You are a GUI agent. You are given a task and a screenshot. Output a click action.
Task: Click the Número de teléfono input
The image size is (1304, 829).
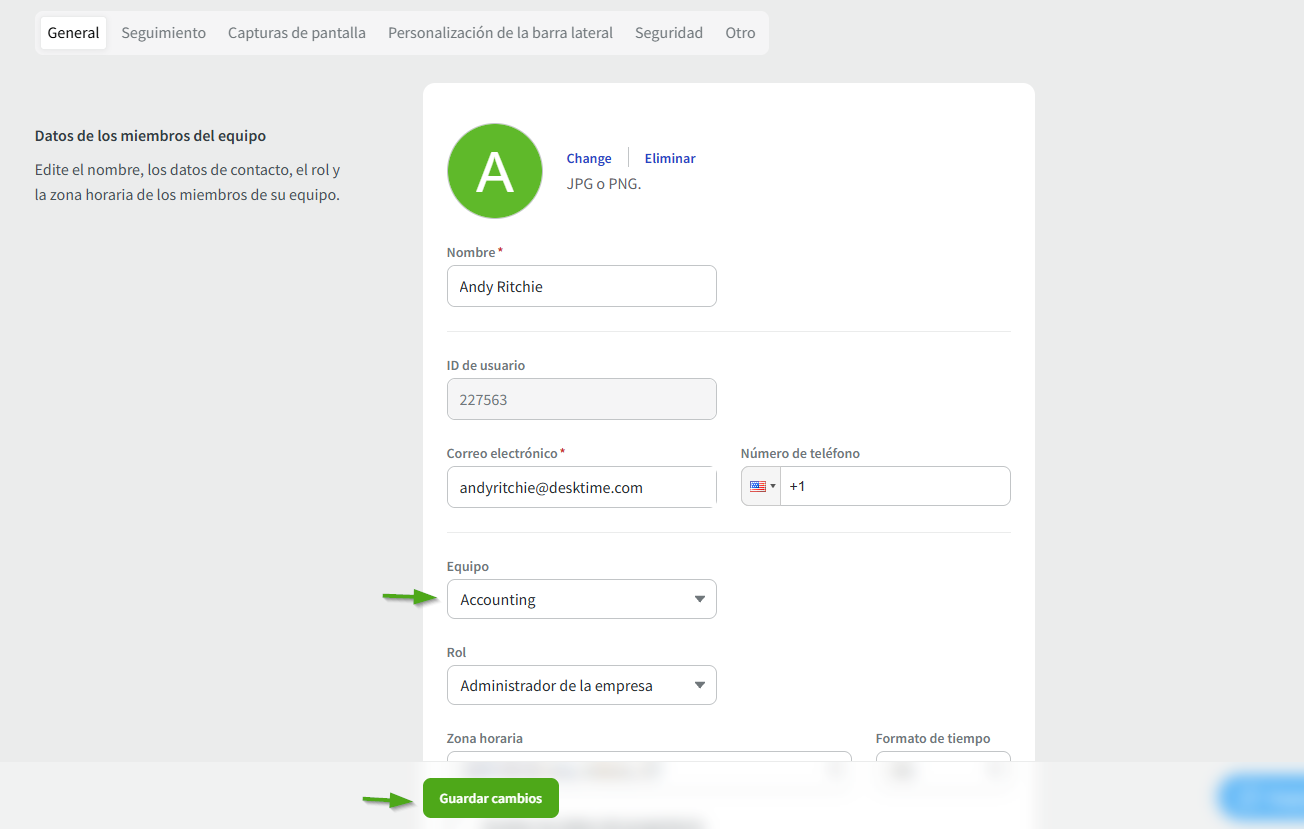894,486
